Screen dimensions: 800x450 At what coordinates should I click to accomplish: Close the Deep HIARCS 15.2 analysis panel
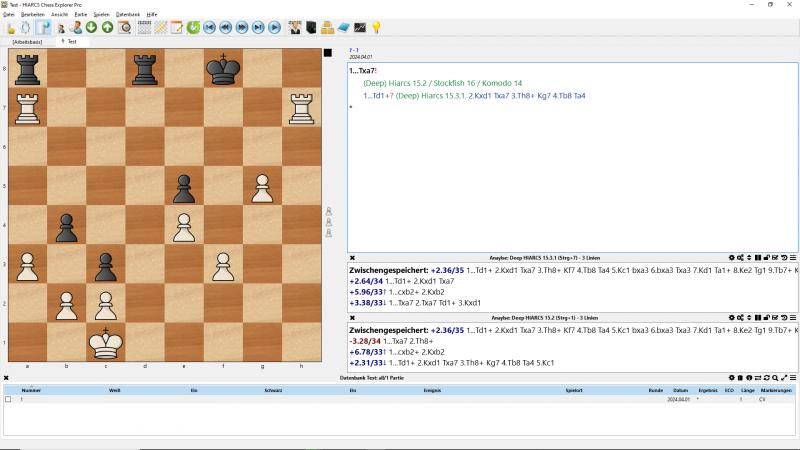(353, 317)
